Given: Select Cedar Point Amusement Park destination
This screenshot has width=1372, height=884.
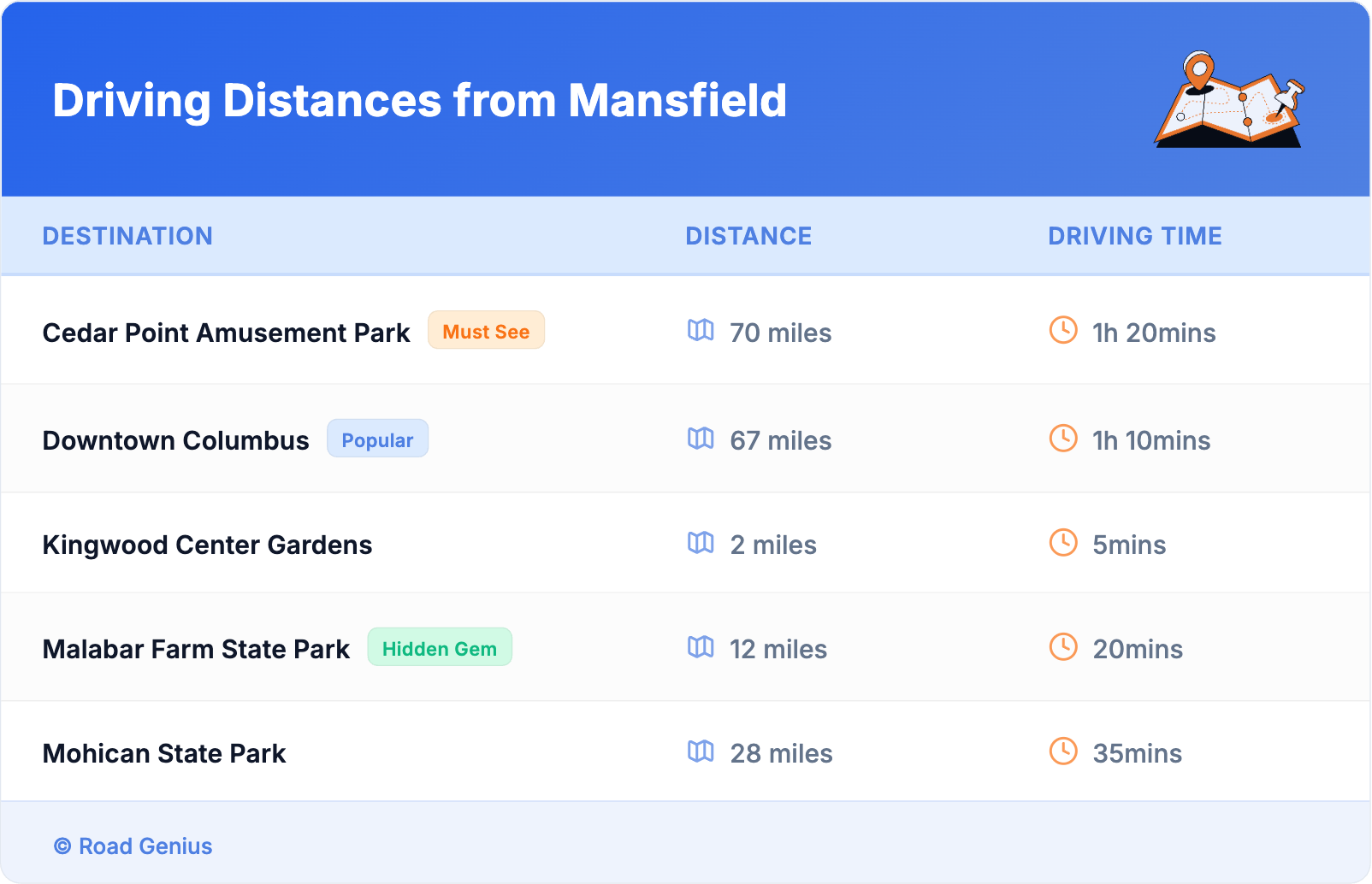Looking at the screenshot, I should coord(226,333).
